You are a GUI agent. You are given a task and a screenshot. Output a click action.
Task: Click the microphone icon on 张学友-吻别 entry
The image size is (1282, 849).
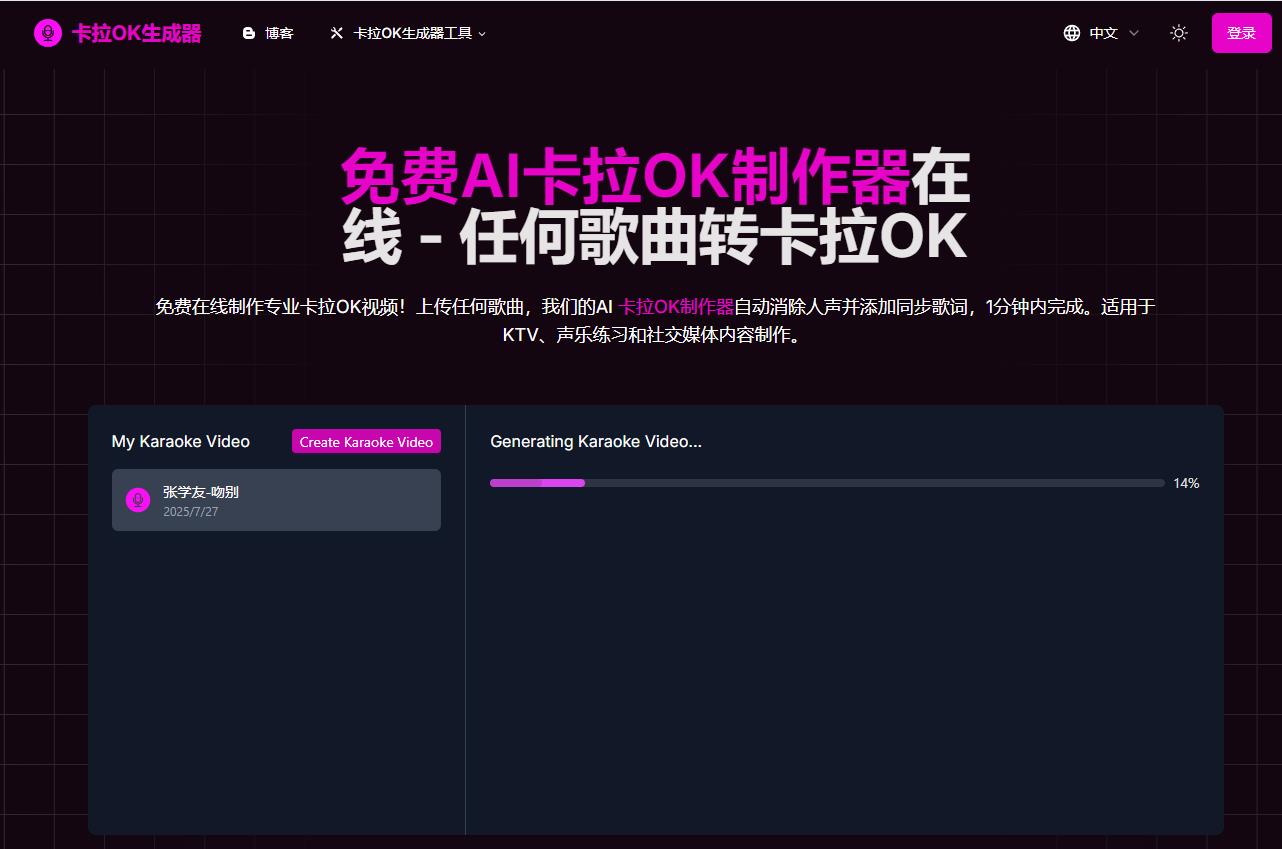pos(137,499)
